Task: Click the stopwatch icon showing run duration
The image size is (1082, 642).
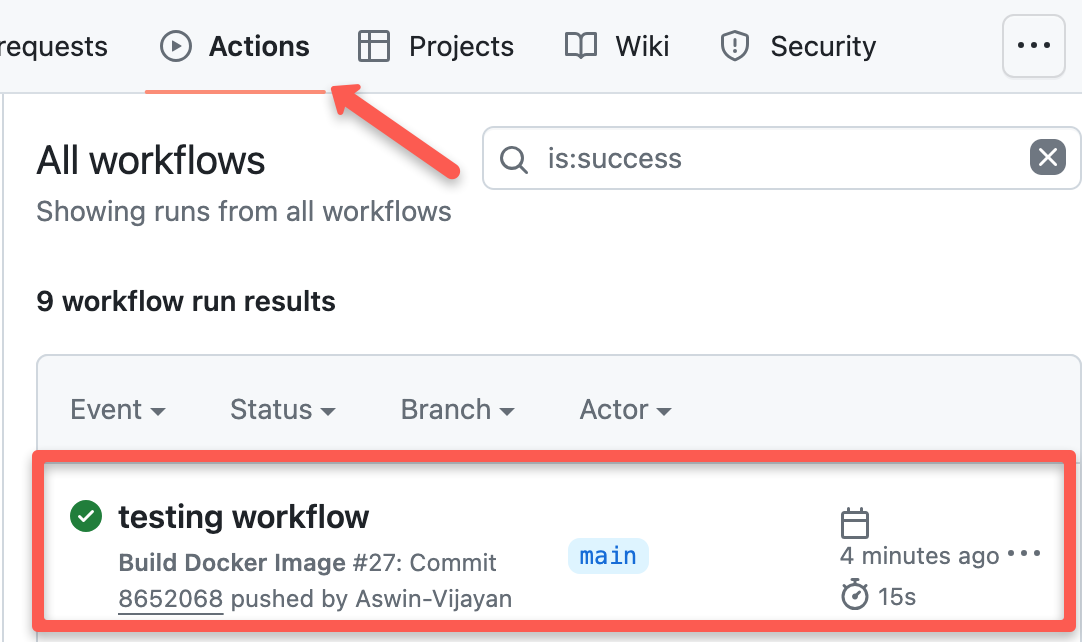Action: pyautogui.click(x=856, y=594)
